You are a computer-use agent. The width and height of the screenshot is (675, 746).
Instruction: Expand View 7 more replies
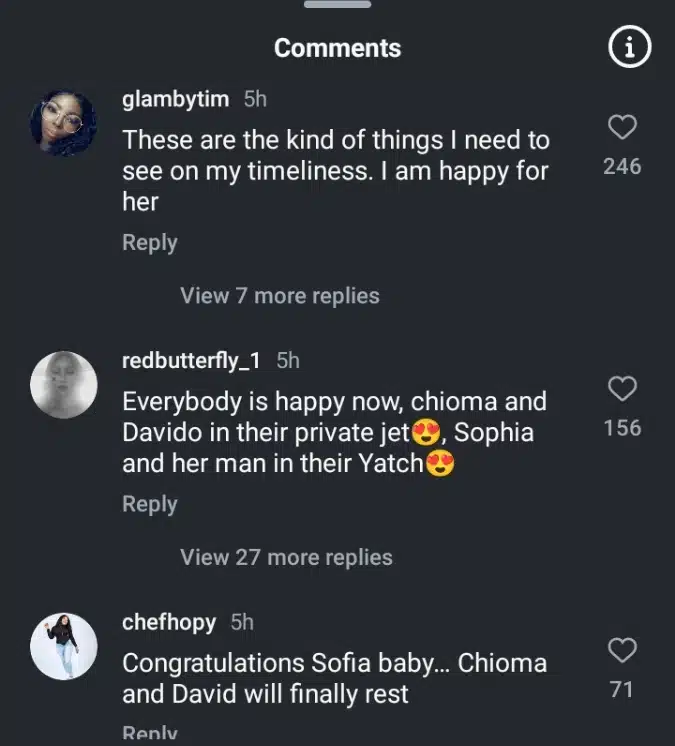pyautogui.click(x=280, y=296)
